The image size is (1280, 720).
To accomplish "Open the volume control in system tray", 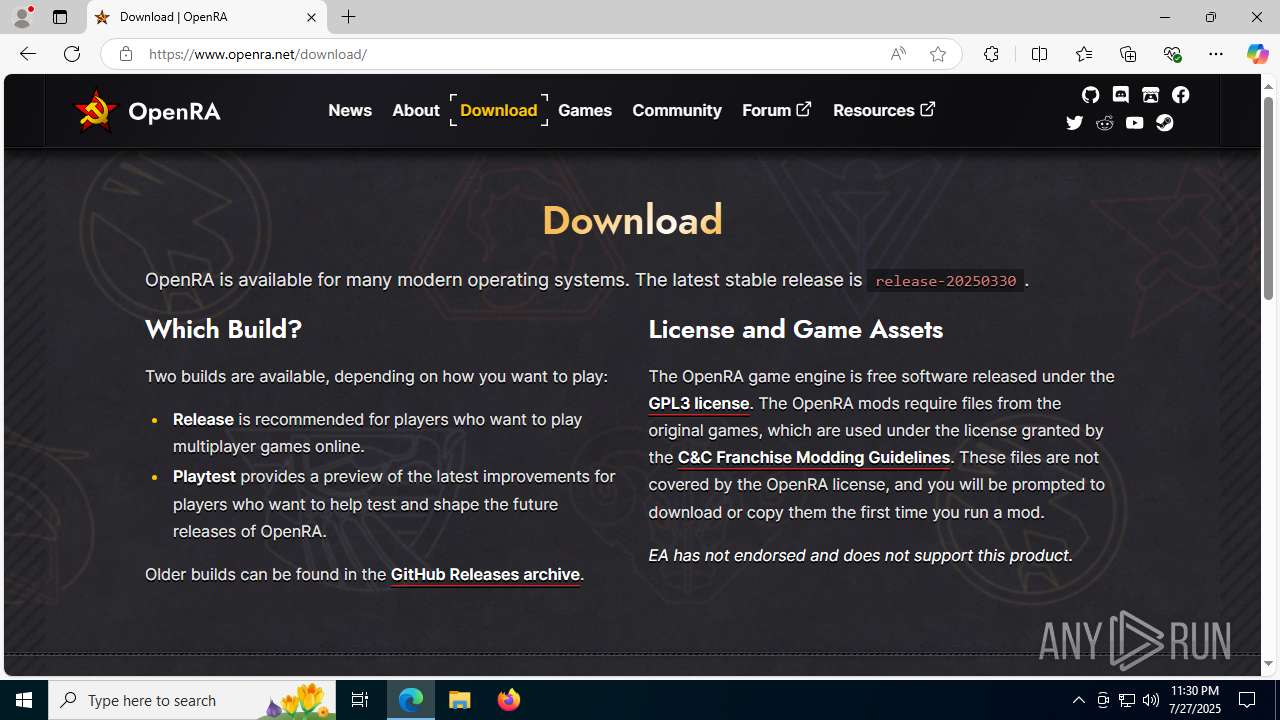I will click(1150, 700).
